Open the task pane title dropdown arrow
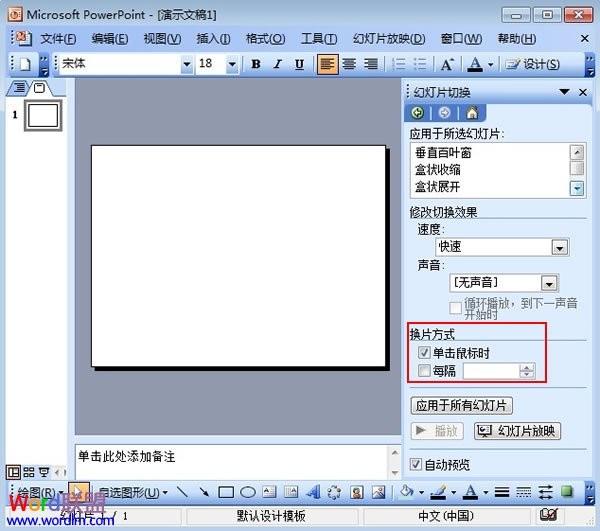Image resolution: width=600 pixels, height=531 pixels. click(564, 92)
